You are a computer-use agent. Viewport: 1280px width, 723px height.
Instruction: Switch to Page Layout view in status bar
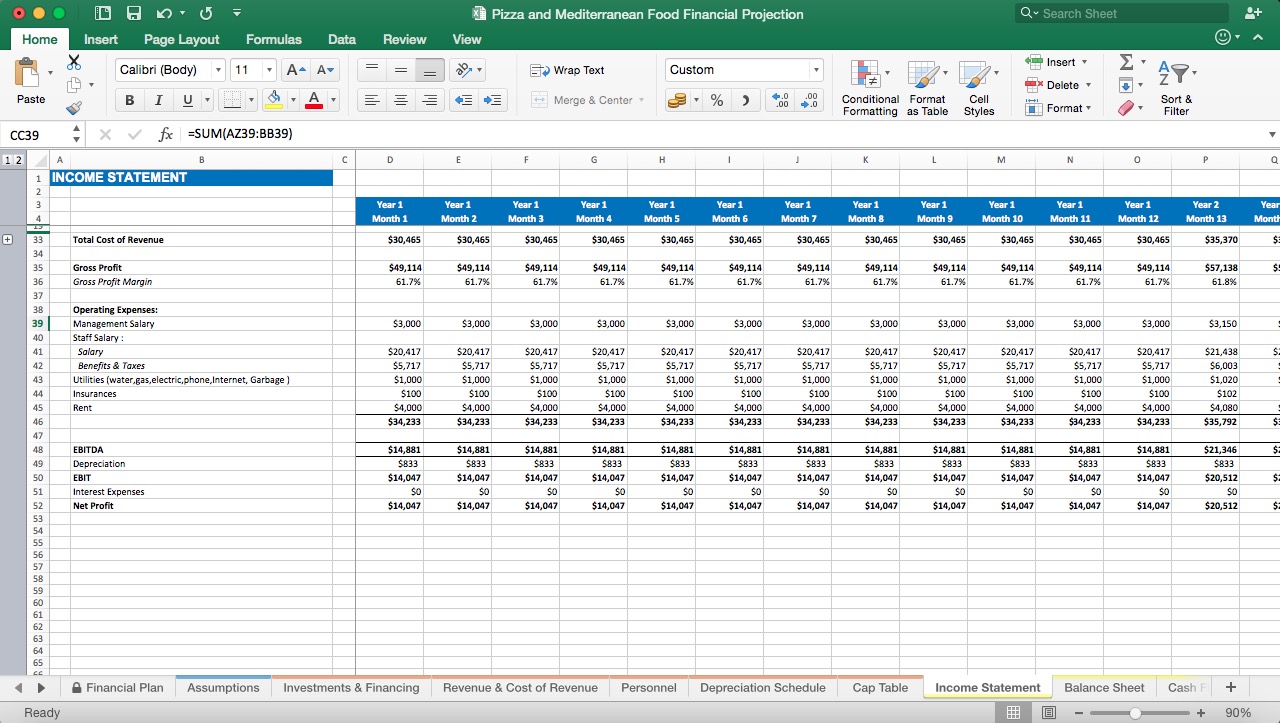[1049, 712]
